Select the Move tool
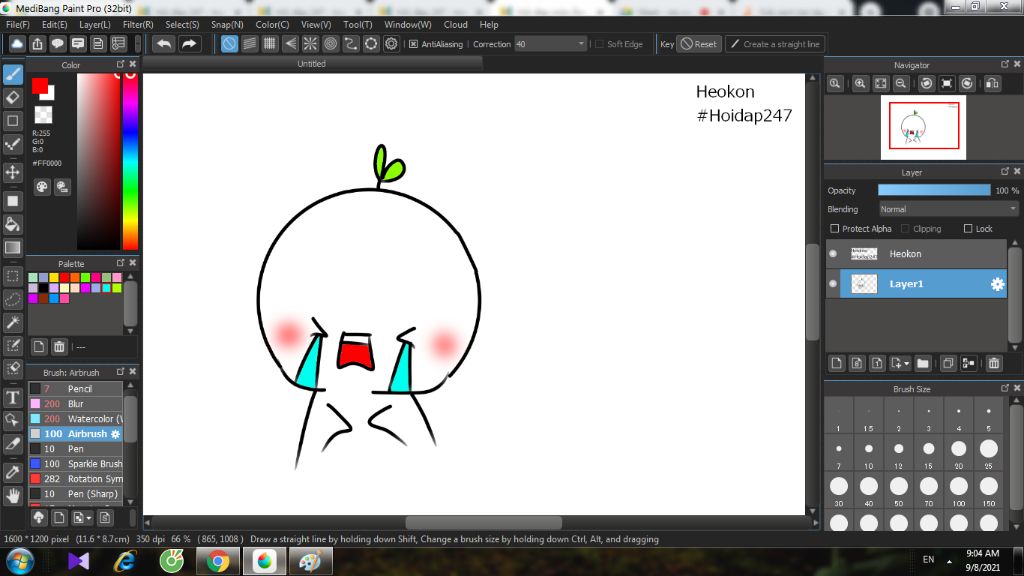The width and height of the screenshot is (1024, 576). pyautogui.click(x=12, y=172)
